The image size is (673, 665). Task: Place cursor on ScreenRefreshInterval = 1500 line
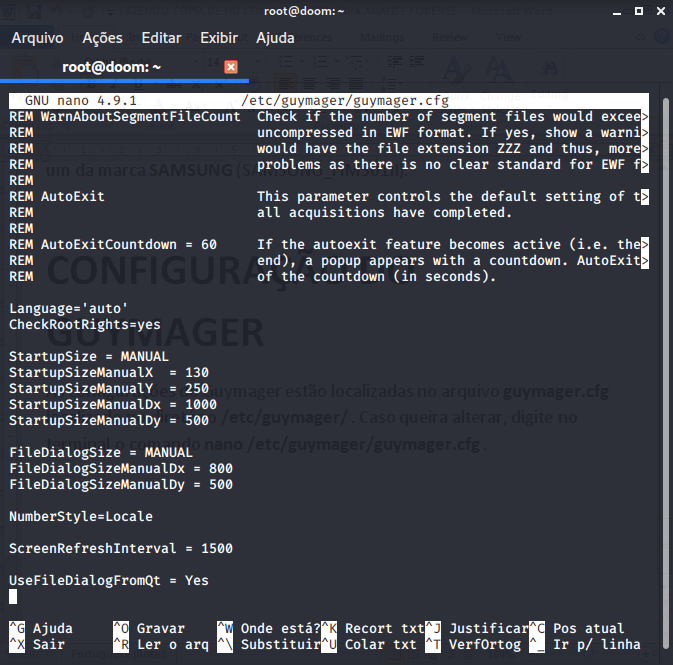(x=121, y=549)
